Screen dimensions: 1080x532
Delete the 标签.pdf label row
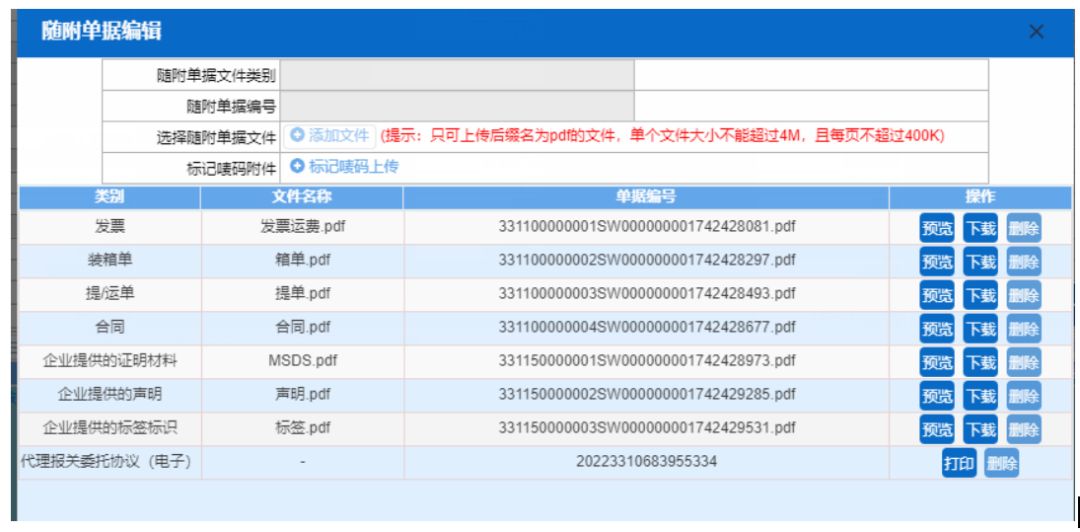tap(1023, 430)
